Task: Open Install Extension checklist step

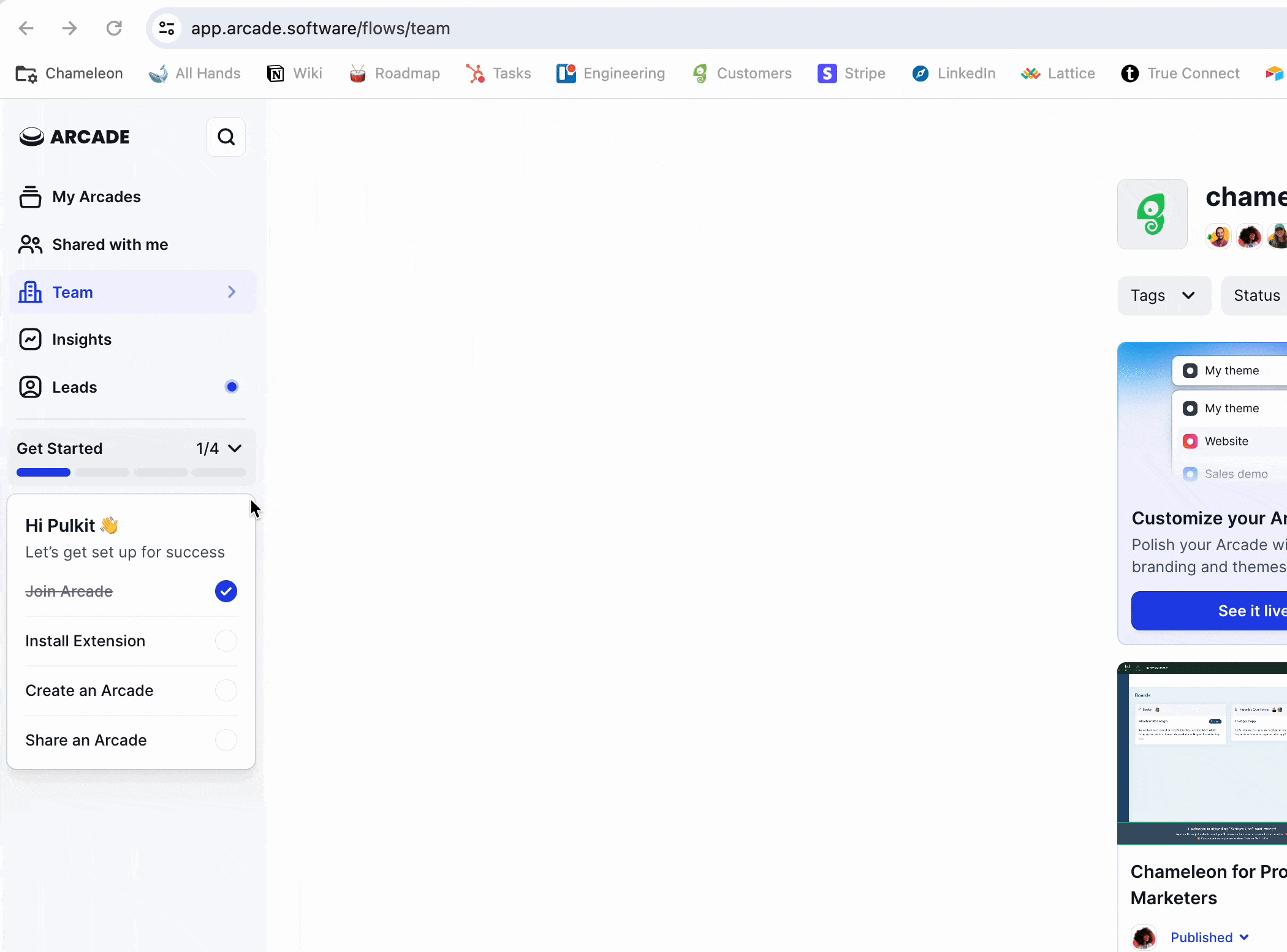Action: pyautogui.click(x=131, y=641)
